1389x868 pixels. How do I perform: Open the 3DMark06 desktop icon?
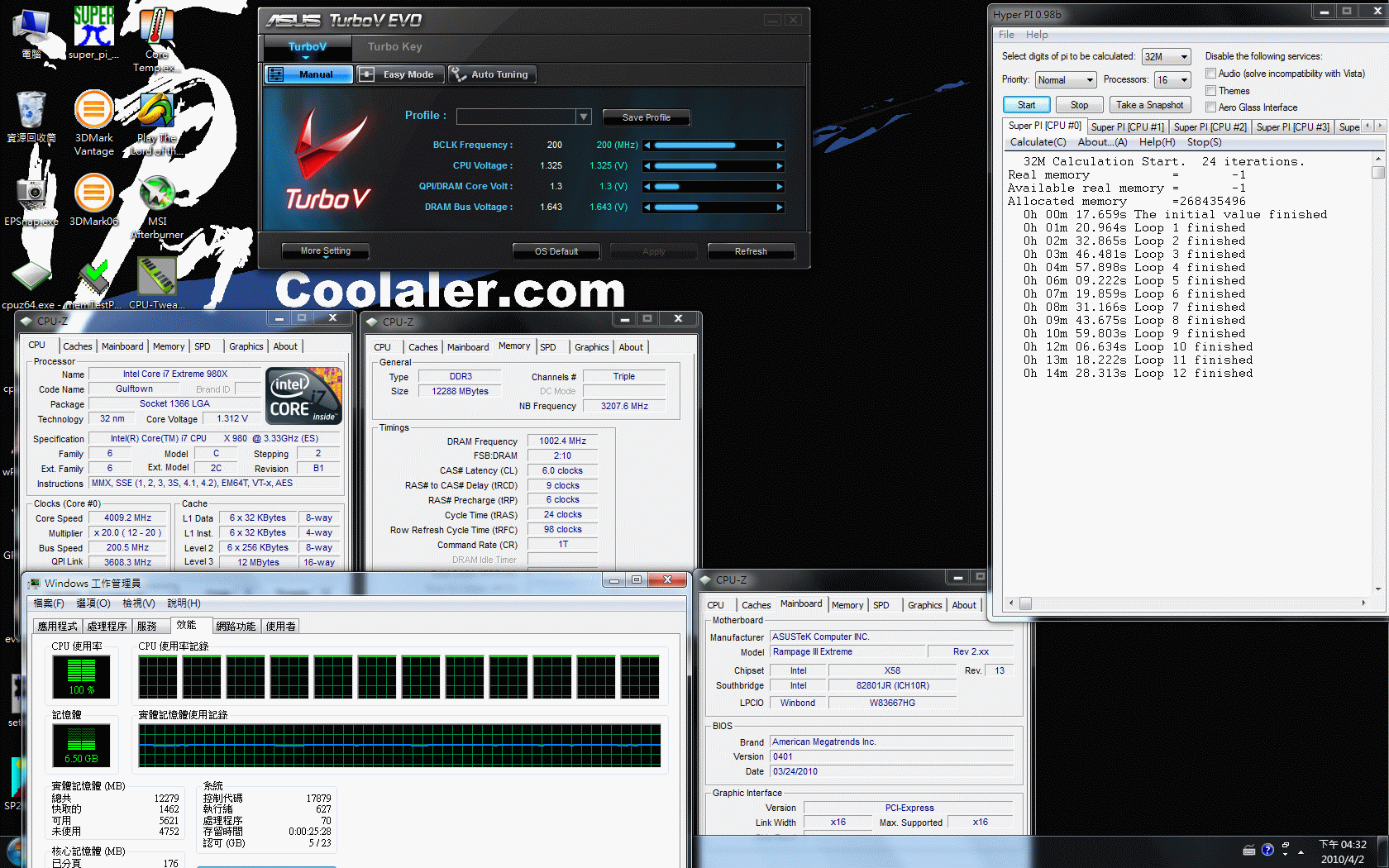tap(94, 198)
